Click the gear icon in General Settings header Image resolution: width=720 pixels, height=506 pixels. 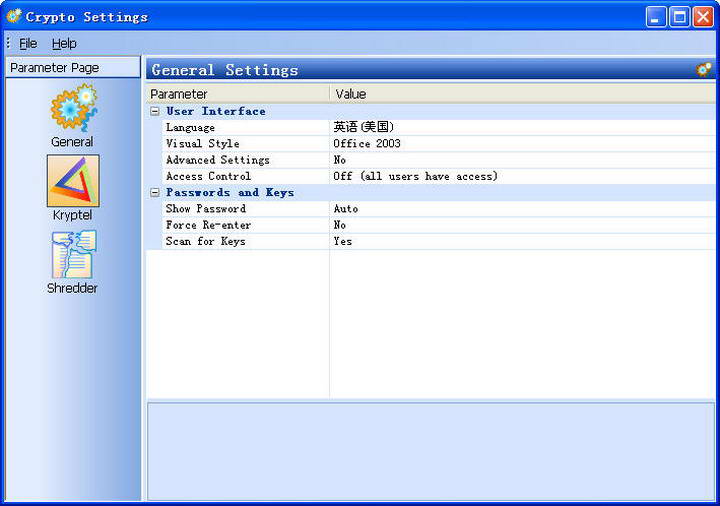pos(703,70)
